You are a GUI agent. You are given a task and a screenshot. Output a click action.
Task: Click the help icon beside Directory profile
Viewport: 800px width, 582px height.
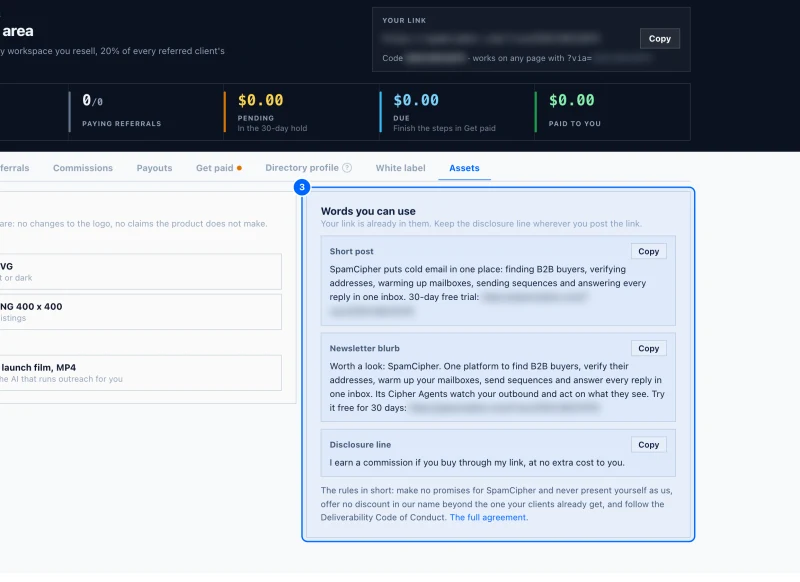pos(347,168)
